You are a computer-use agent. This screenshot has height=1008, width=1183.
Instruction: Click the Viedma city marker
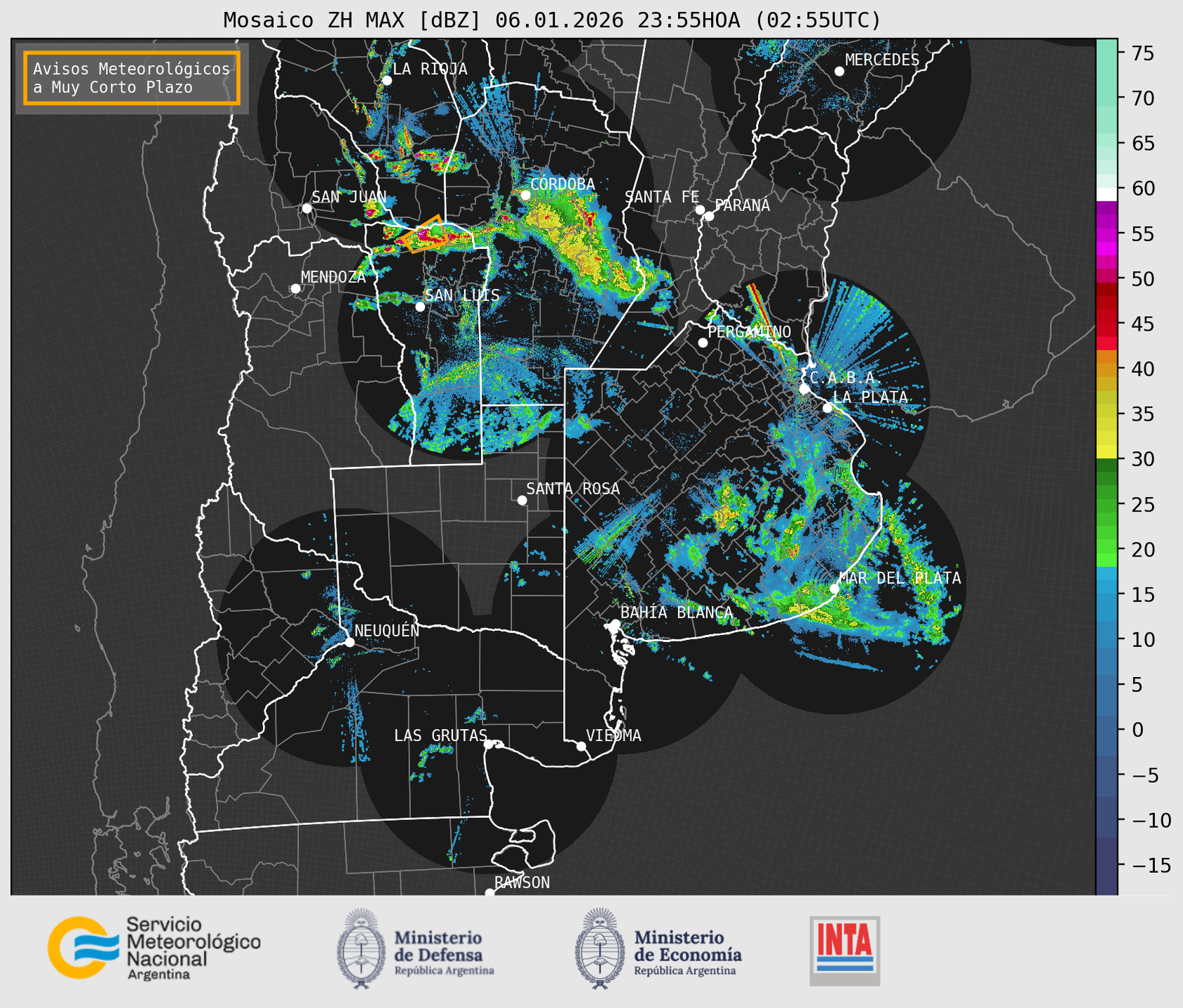[581, 746]
